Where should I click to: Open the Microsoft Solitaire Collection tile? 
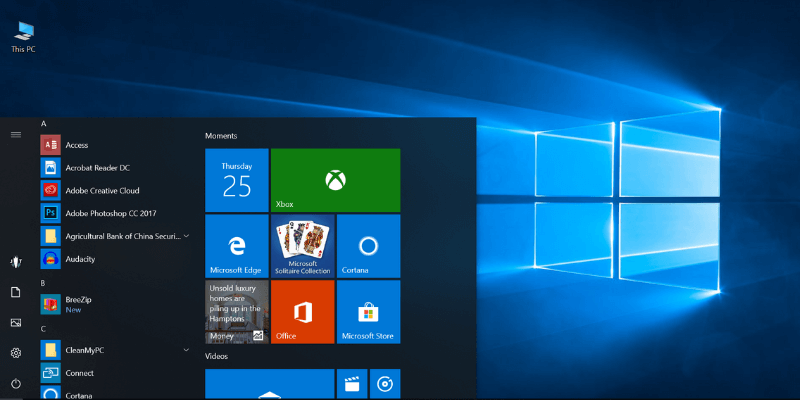[302, 245]
